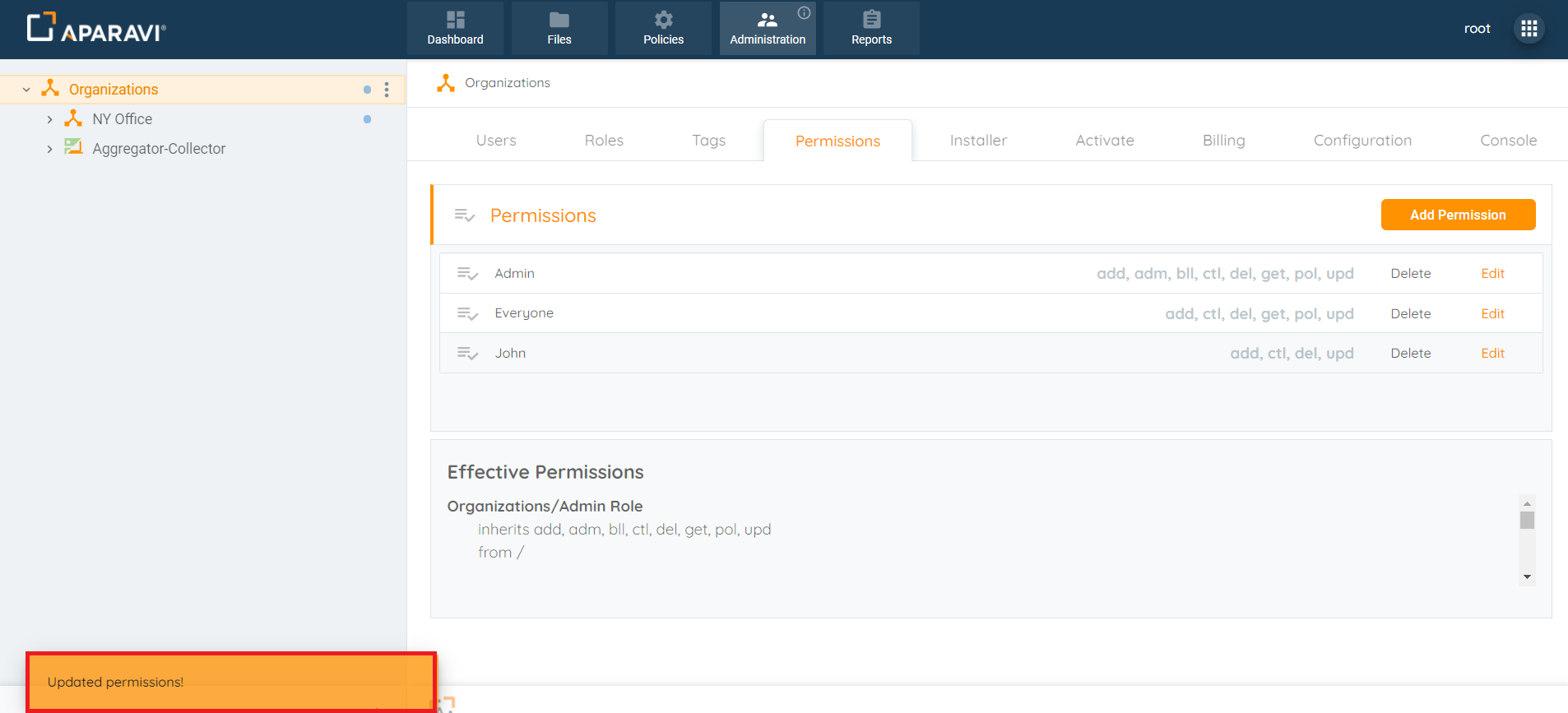1568x713 pixels.
Task: Click the Administration info icon
Action: click(804, 12)
